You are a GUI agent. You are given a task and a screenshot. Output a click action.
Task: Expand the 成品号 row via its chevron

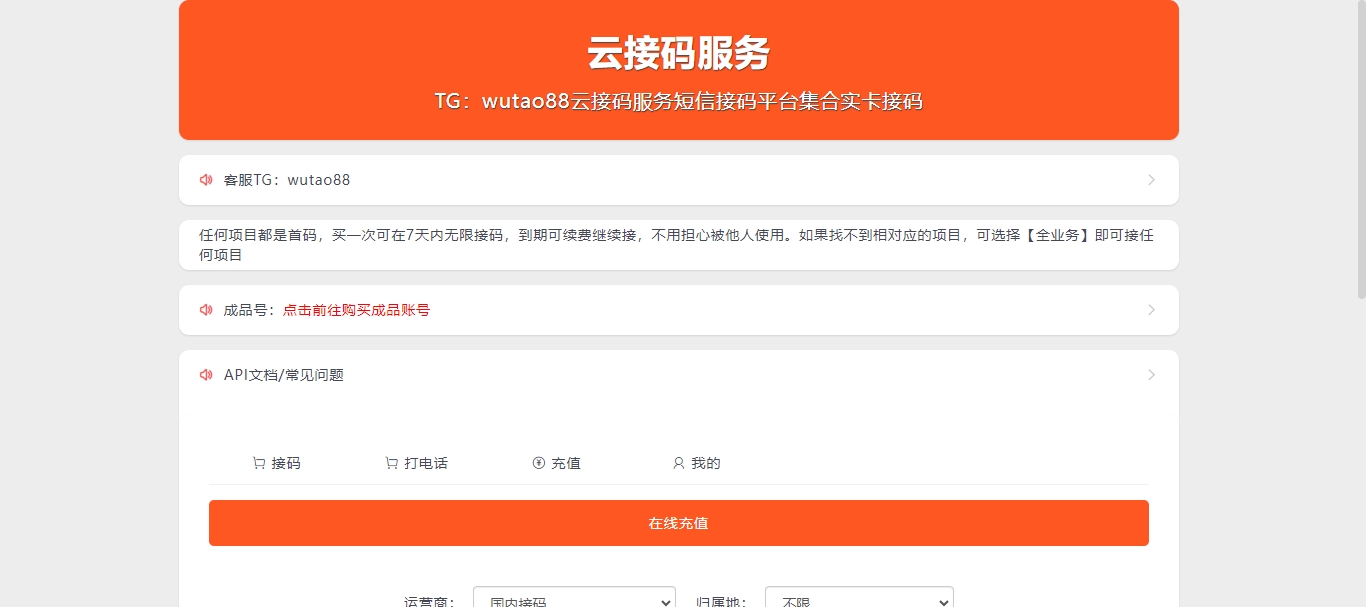click(1151, 310)
